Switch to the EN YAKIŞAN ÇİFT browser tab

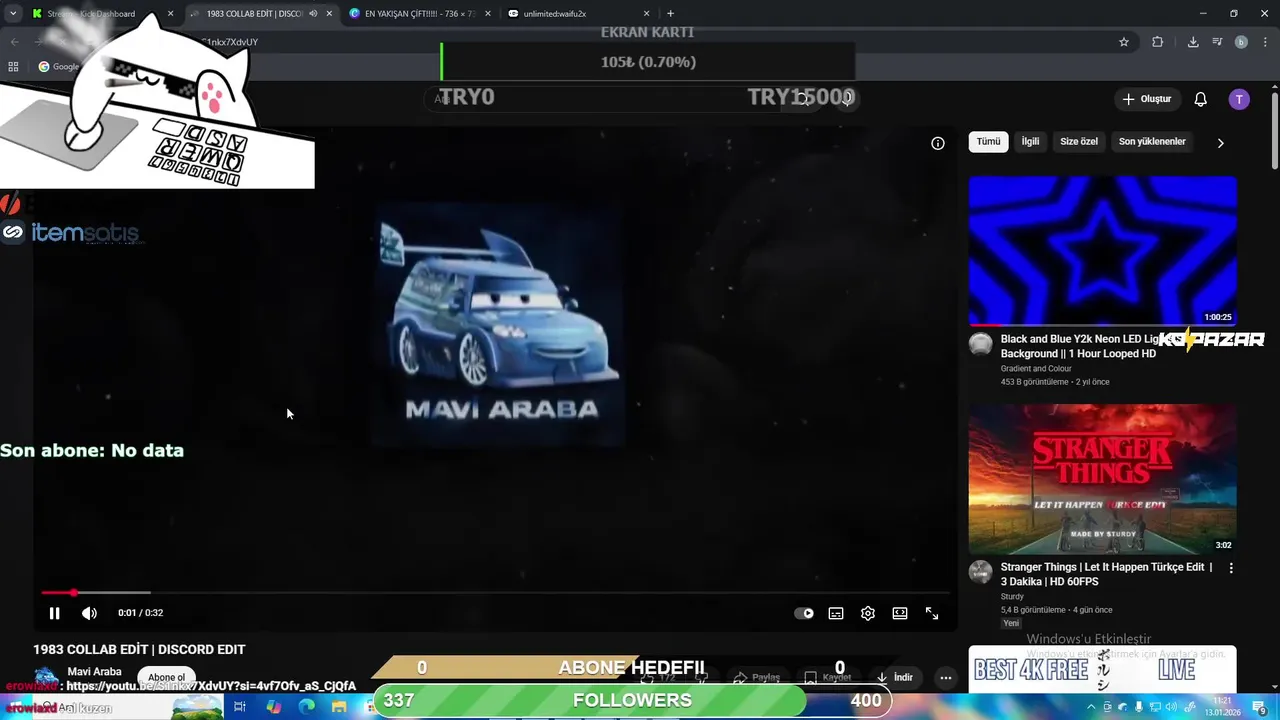[419, 14]
